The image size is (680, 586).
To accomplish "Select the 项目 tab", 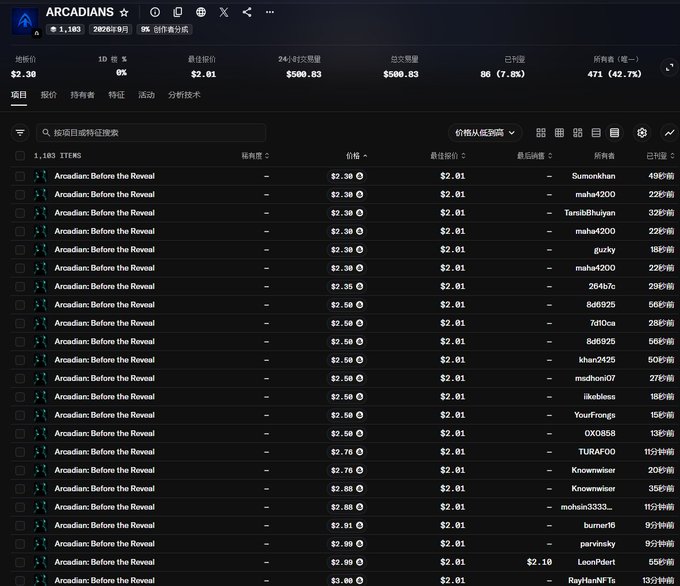I will tap(19, 95).
